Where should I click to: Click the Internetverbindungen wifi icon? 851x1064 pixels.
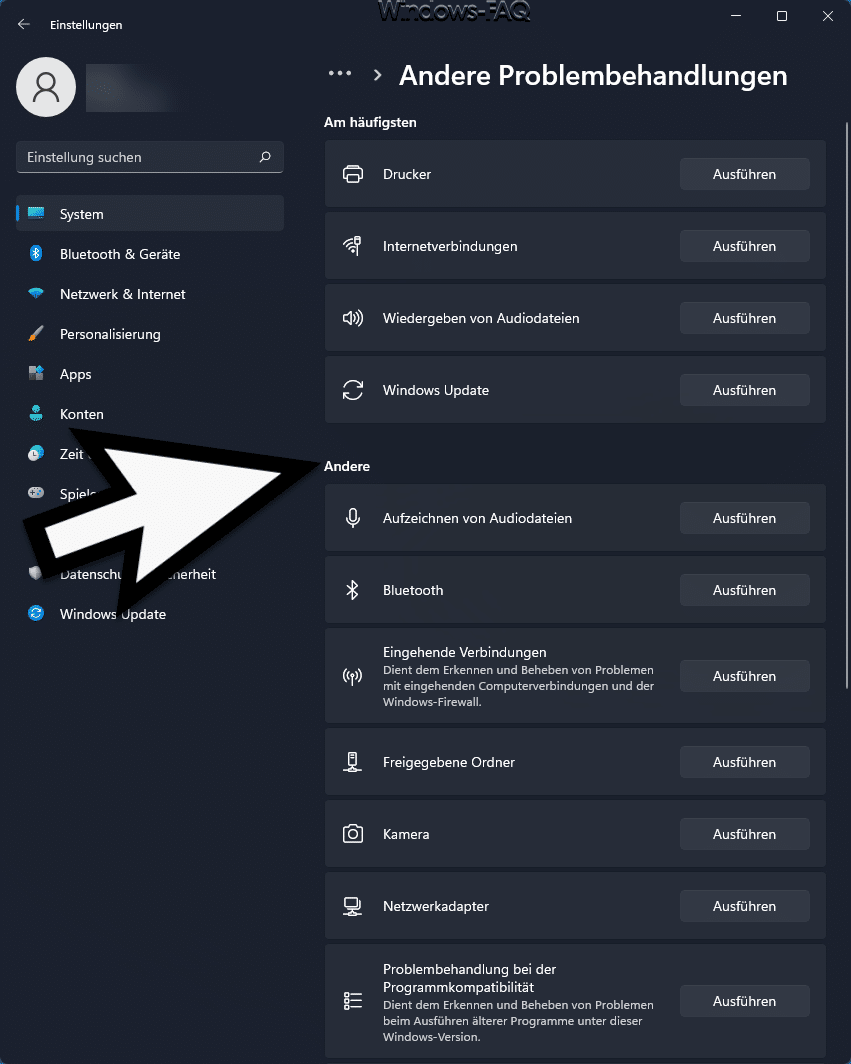[x=353, y=246]
